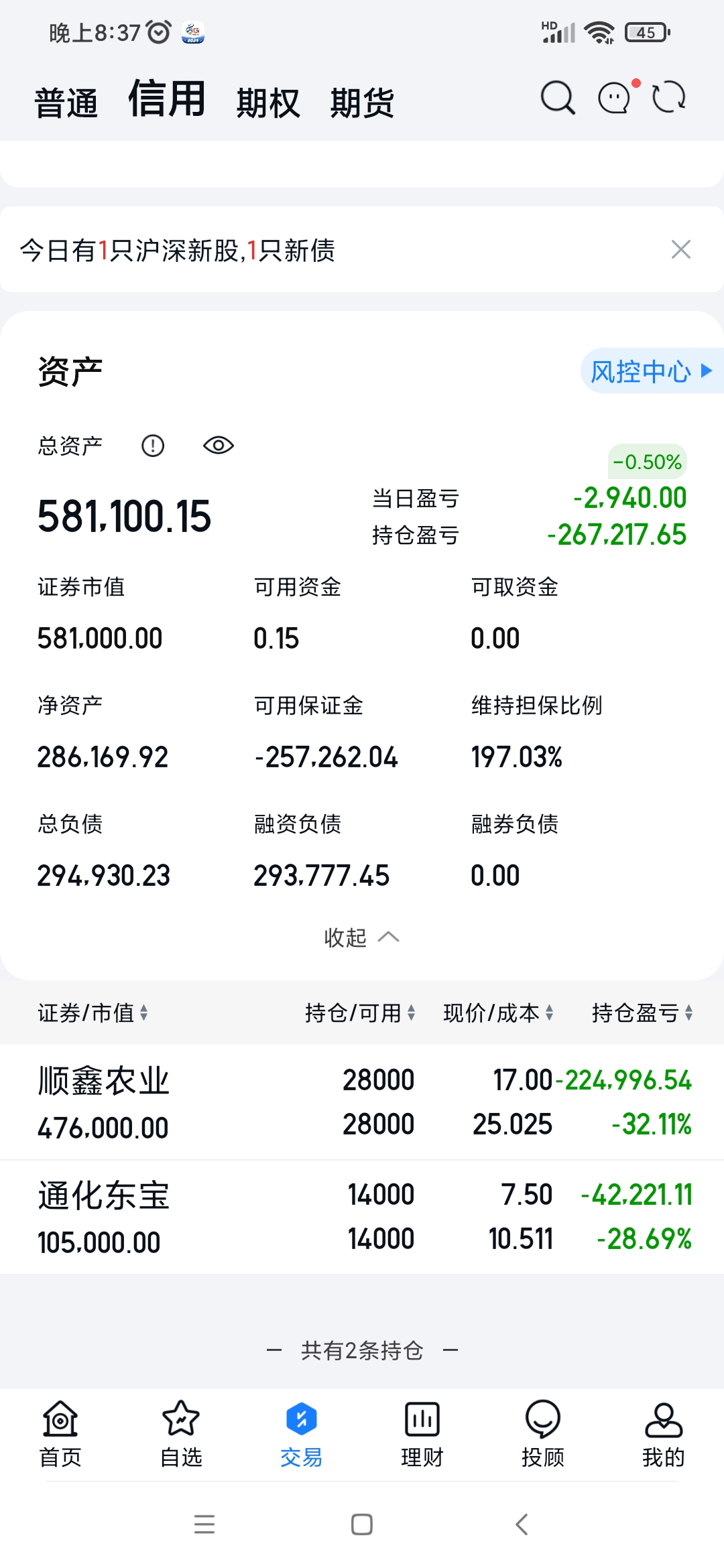
Task: Switch to the 普通 account tab
Action: pos(66,104)
